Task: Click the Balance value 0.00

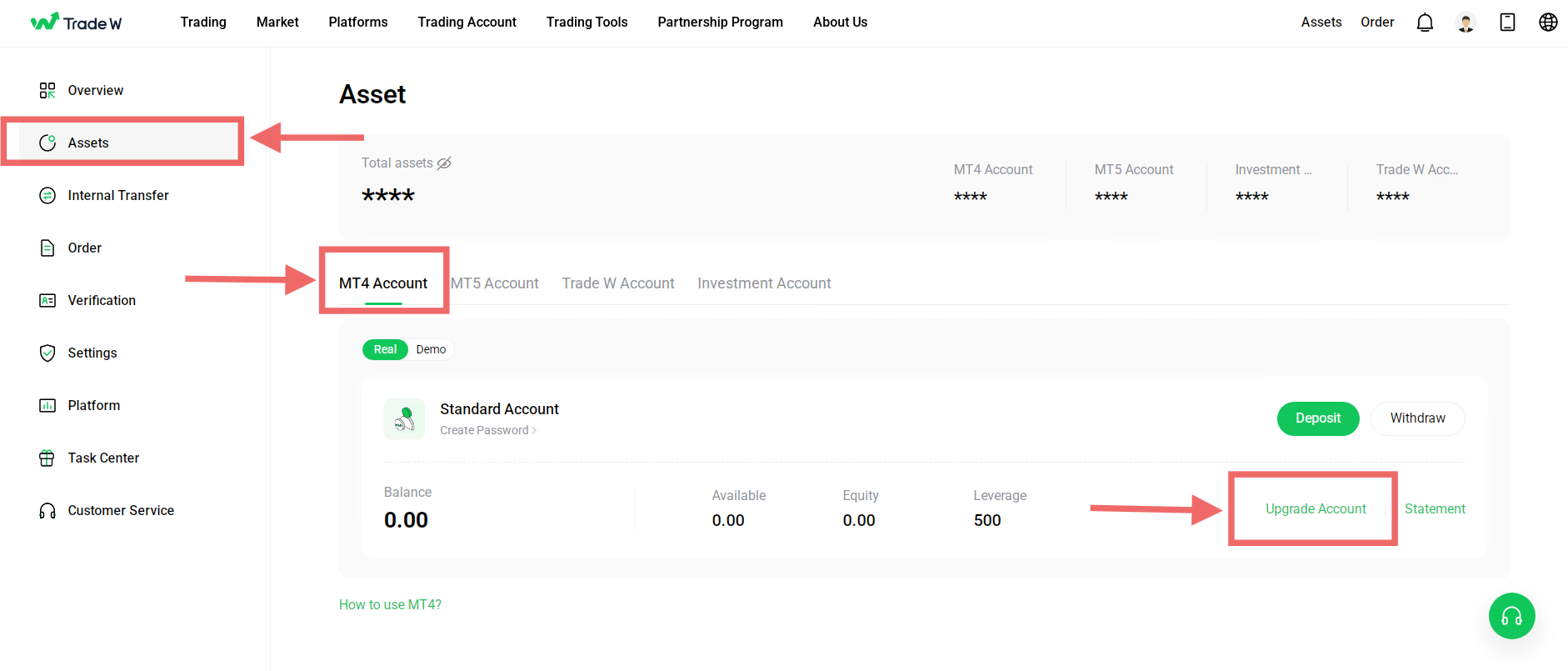Action: (406, 520)
